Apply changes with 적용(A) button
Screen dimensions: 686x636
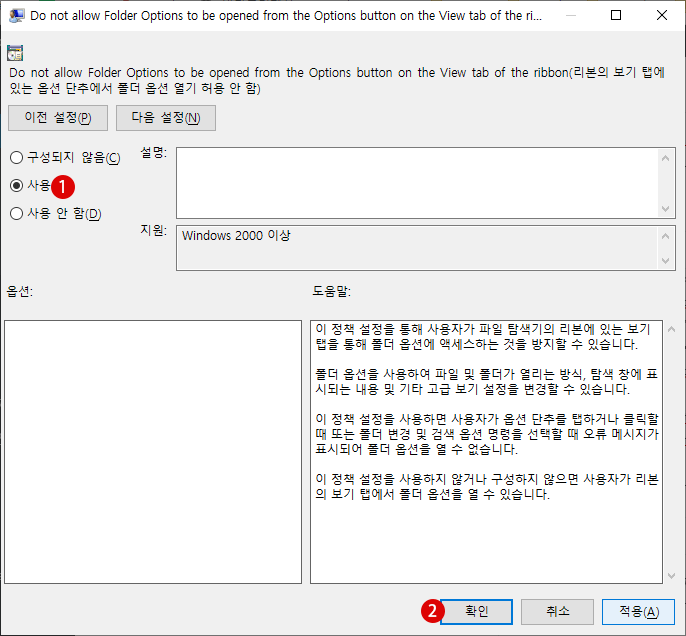[x=638, y=612]
